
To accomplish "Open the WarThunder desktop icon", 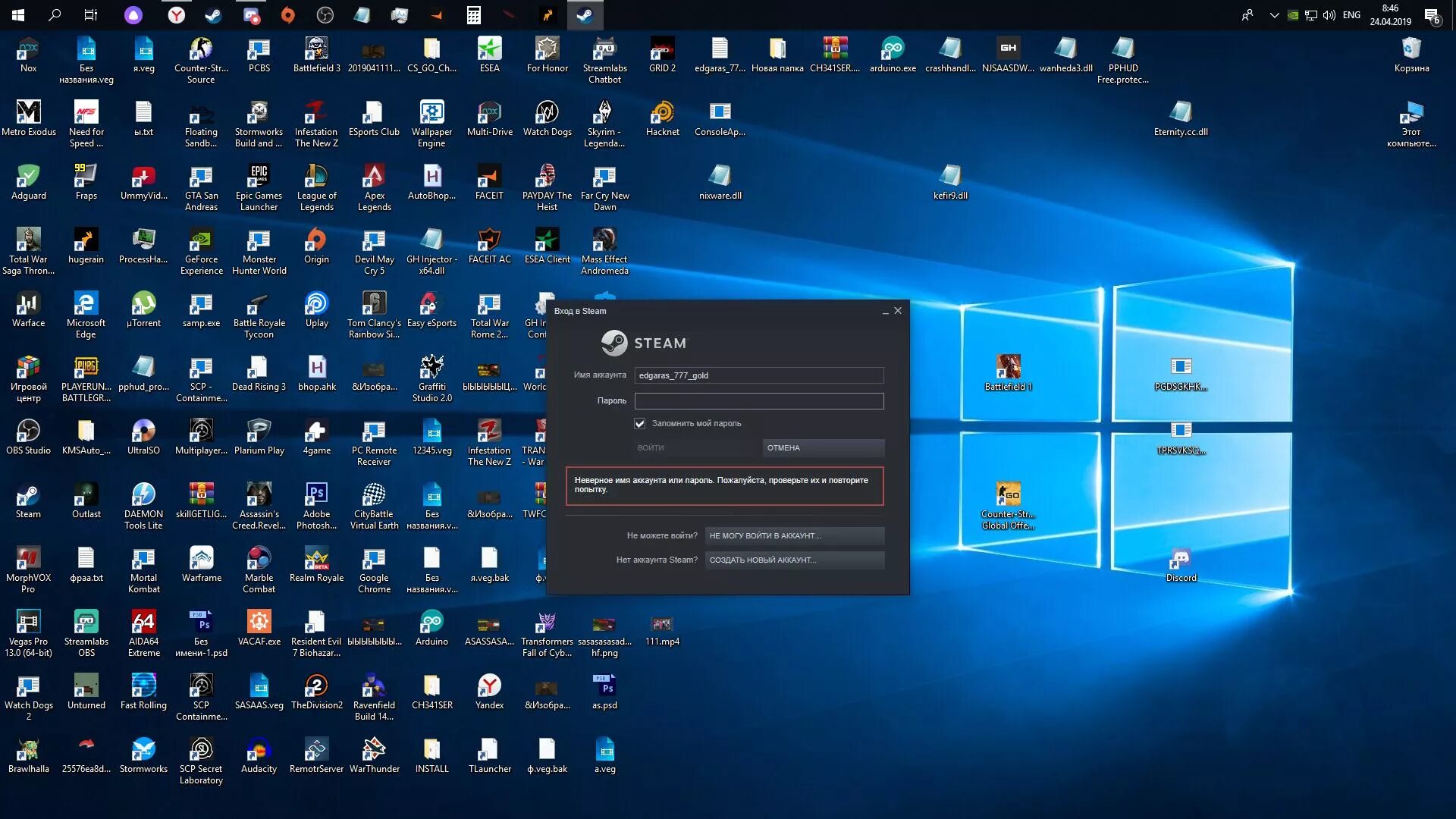I will pos(374,755).
